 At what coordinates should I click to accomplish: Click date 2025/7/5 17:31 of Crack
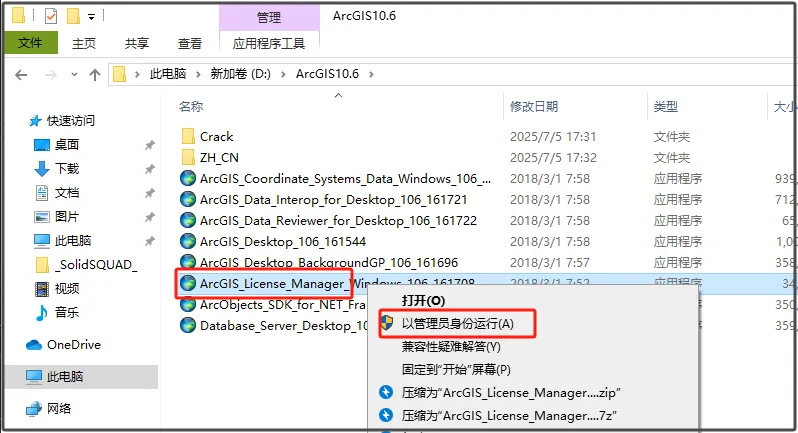tap(553, 136)
